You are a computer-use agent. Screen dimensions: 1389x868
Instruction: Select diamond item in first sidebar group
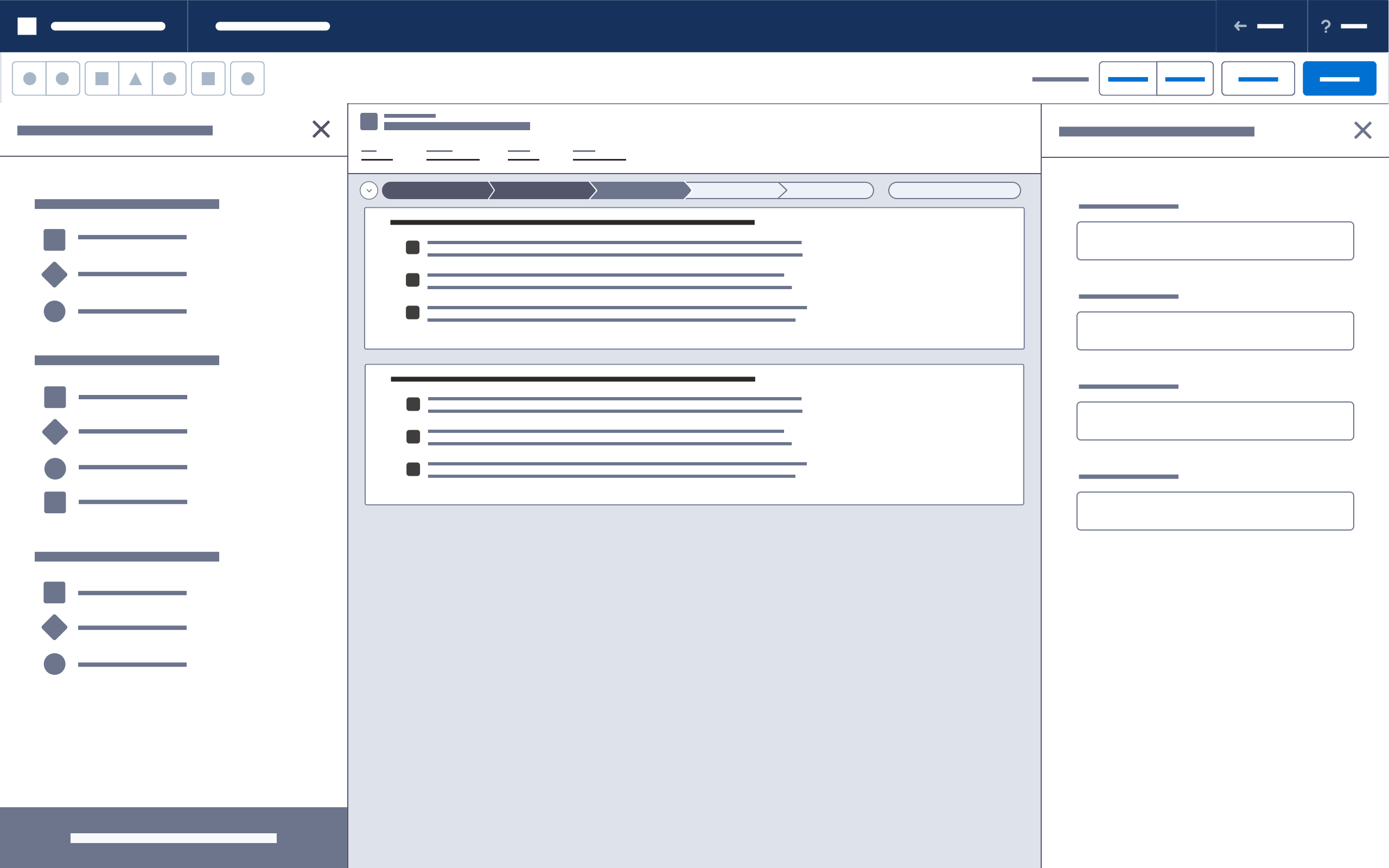tap(54, 275)
